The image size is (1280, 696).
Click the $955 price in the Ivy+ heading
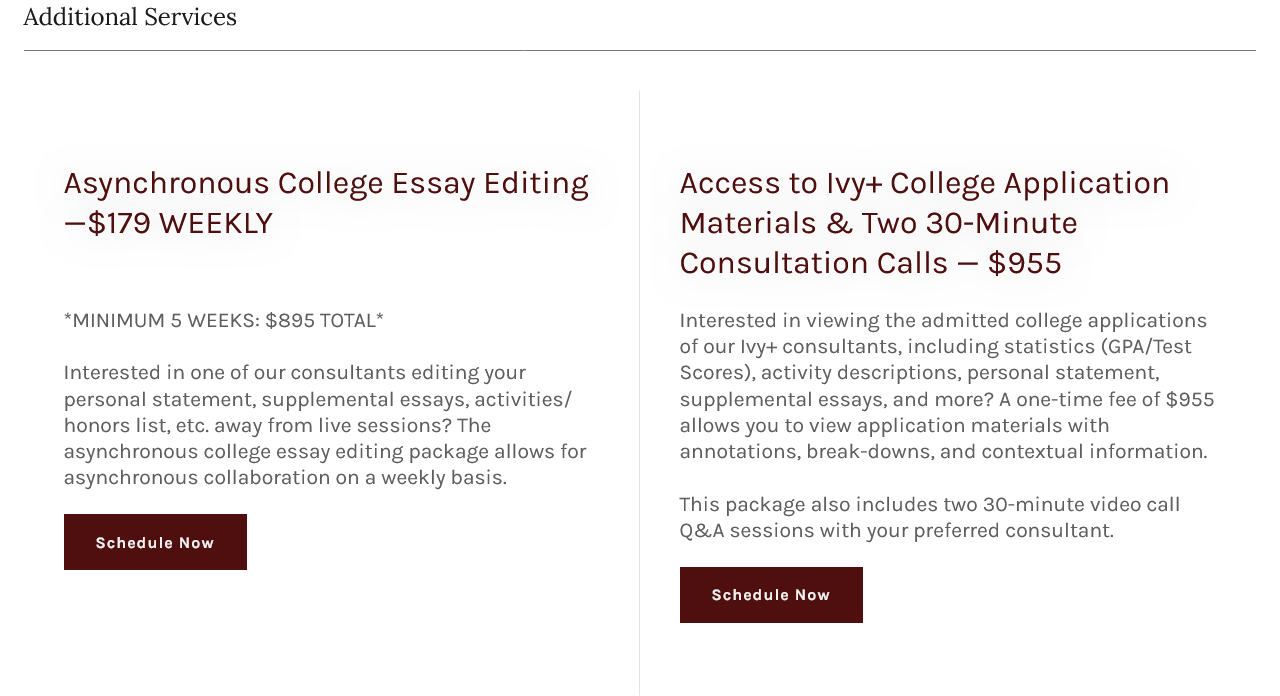(1024, 263)
